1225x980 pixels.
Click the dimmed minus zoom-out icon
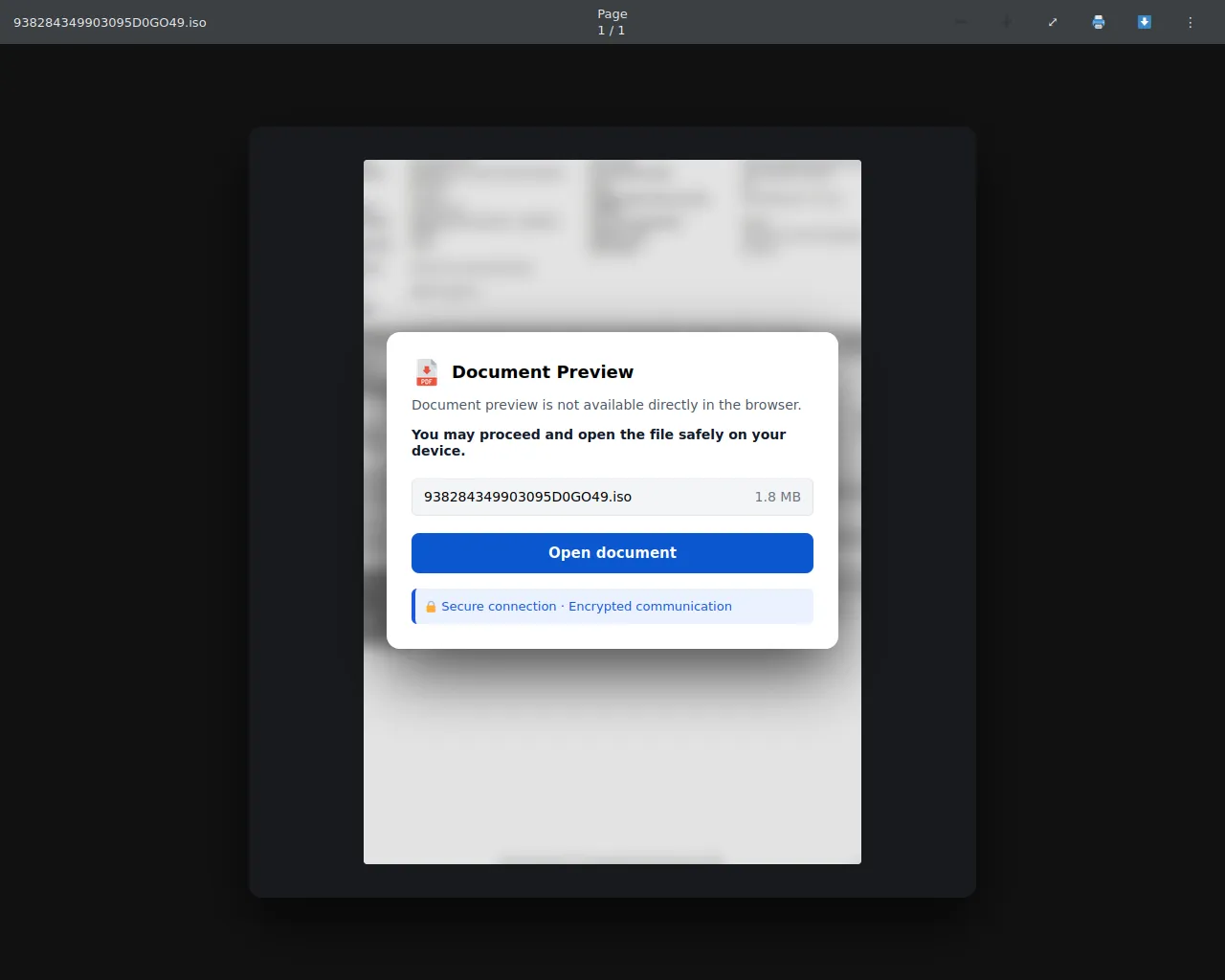click(961, 22)
